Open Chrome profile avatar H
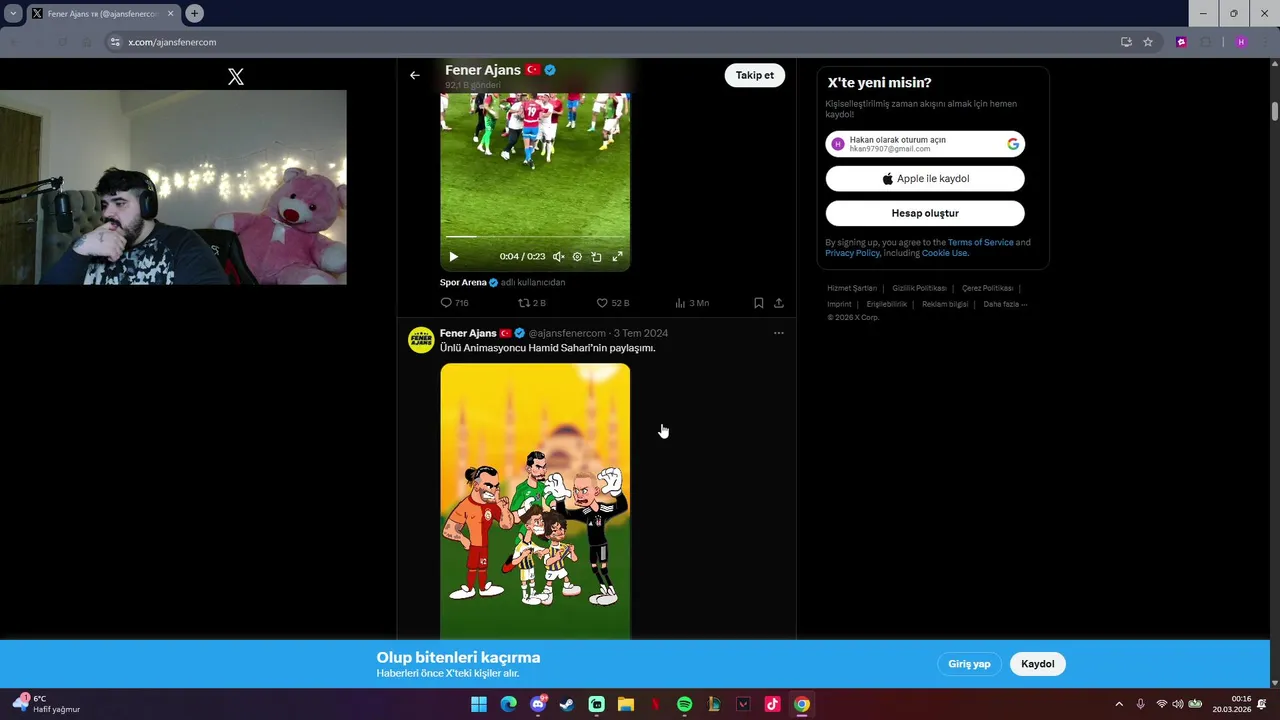 [x=1241, y=42]
